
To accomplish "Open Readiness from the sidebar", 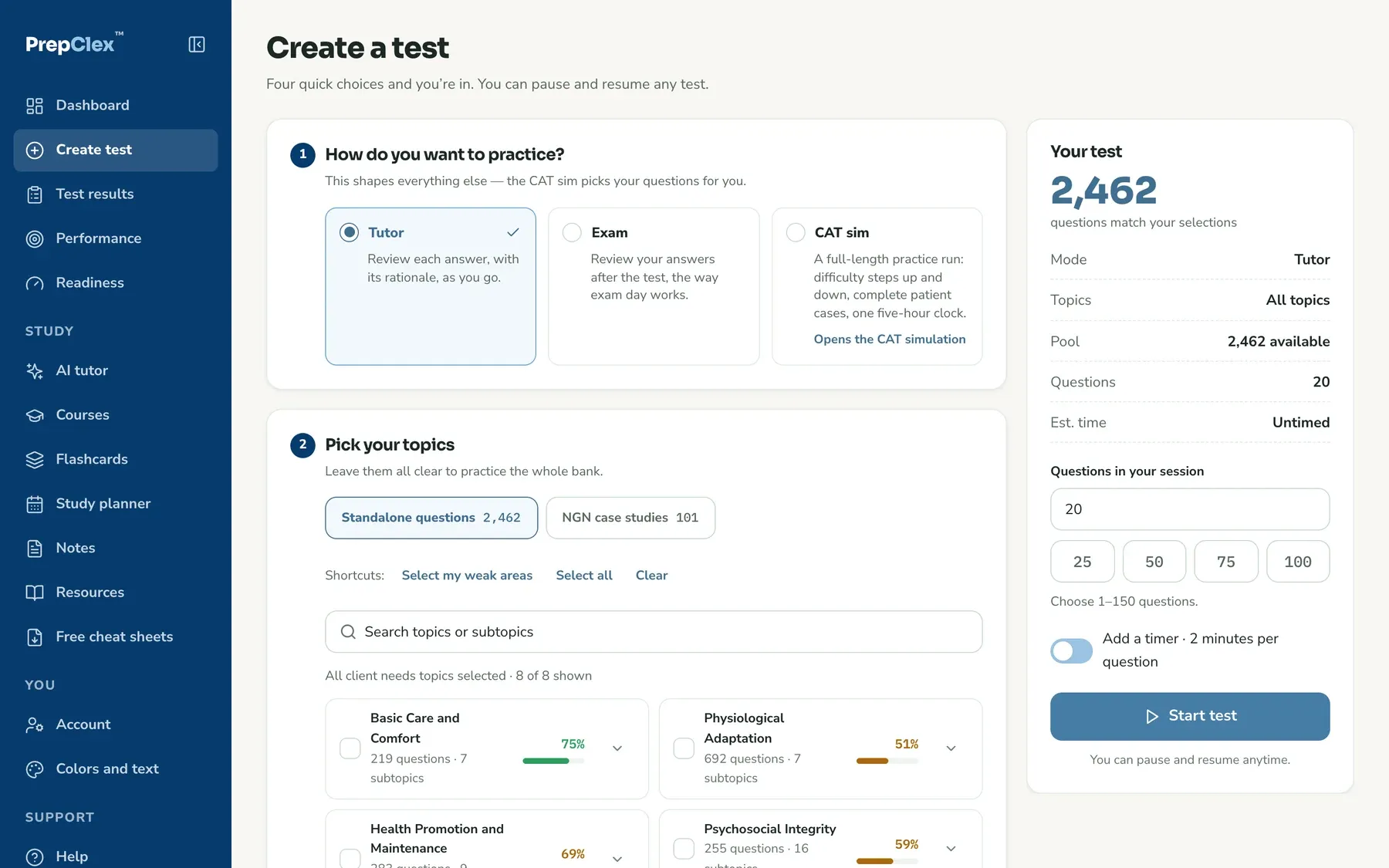I will pos(116,283).
